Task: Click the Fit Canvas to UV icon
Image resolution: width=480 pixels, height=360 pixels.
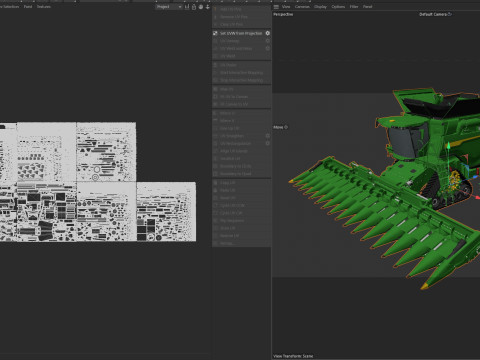Action: tap(215, 104)
